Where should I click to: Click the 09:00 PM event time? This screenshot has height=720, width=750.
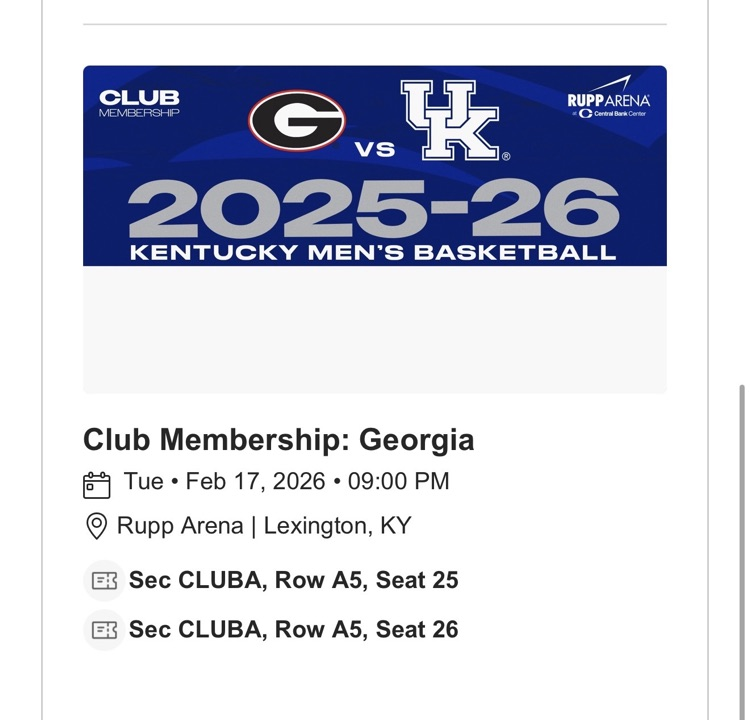(398, 481)
